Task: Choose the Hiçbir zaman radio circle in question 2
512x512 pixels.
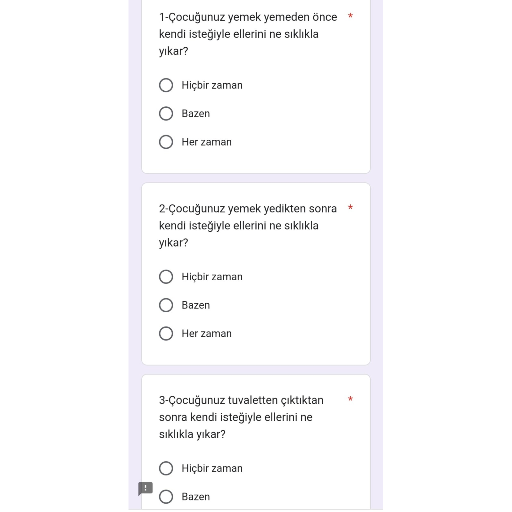Action: tap(166, 277)
